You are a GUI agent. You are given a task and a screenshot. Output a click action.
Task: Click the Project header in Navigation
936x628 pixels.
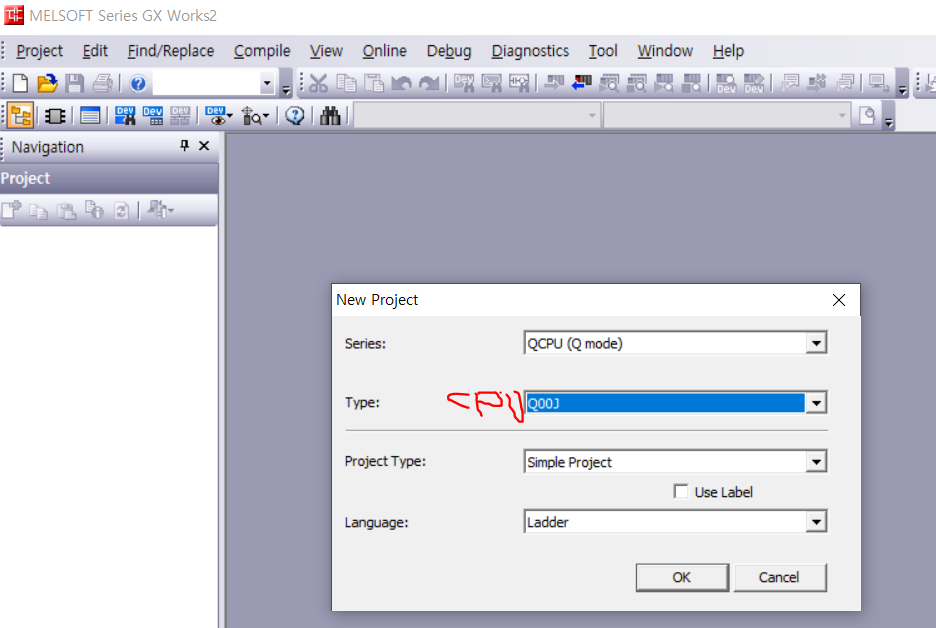coord(109,178)
